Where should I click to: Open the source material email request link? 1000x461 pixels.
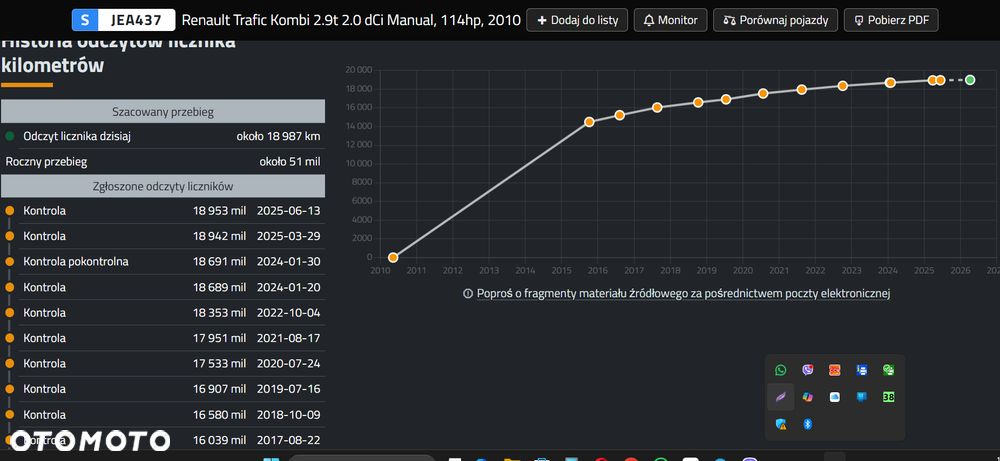click(683, 293)
